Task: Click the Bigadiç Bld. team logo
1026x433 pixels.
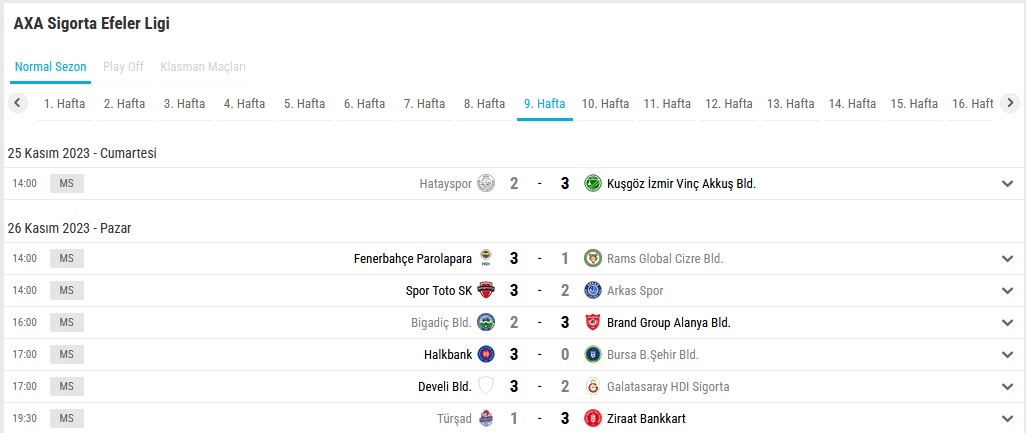Action: coord(486,322)
